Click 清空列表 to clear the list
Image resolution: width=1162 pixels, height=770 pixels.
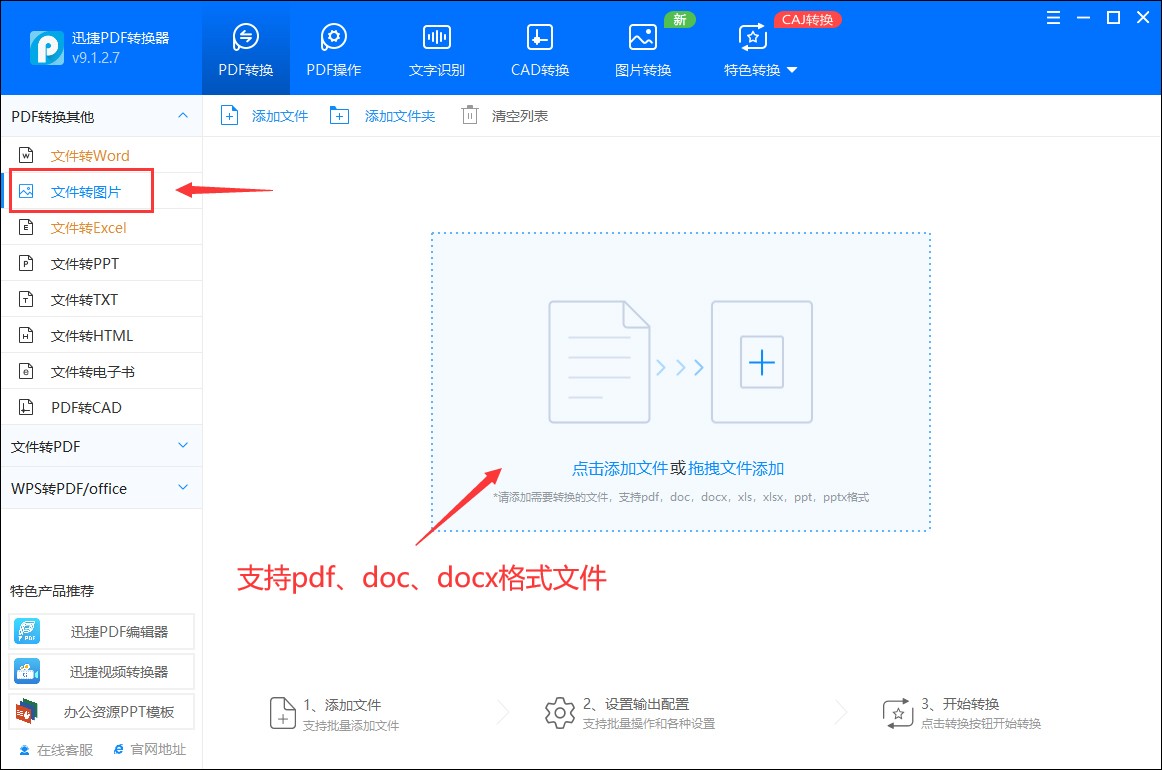pyautogui.click(x=519, y=116)
